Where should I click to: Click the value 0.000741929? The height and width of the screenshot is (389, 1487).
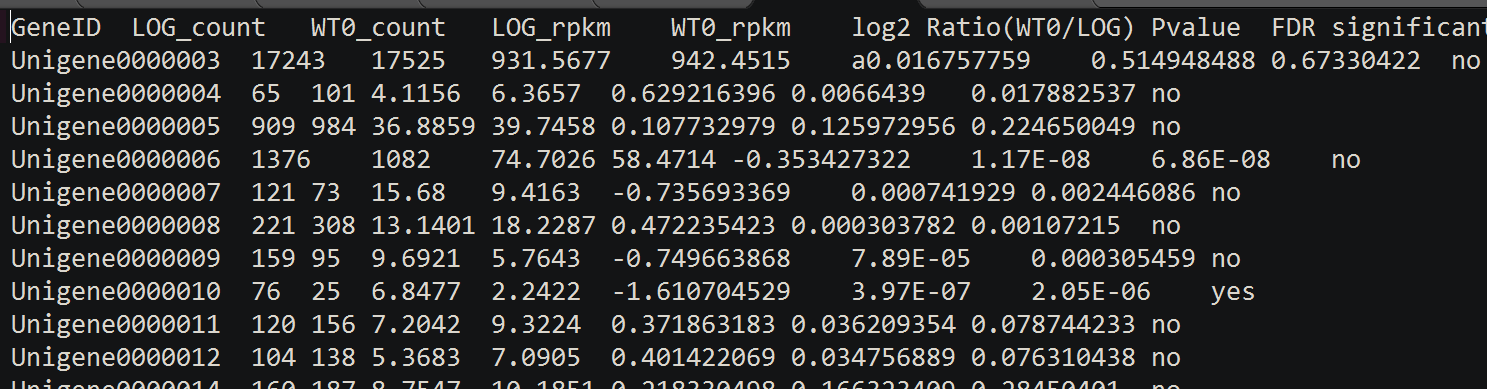[x=933, y=193]
